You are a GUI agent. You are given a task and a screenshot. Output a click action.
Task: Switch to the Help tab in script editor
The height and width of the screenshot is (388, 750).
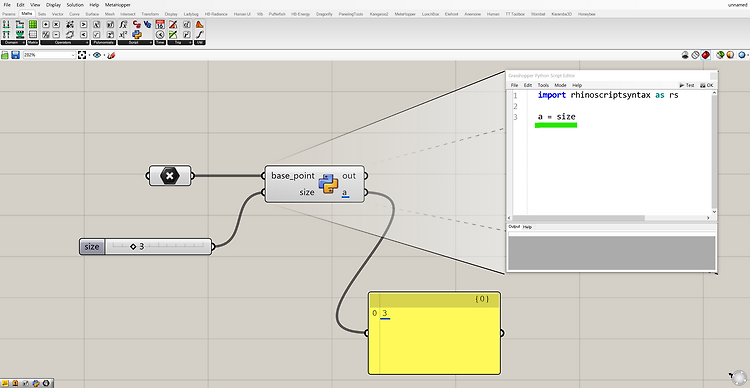pos(527,227)
